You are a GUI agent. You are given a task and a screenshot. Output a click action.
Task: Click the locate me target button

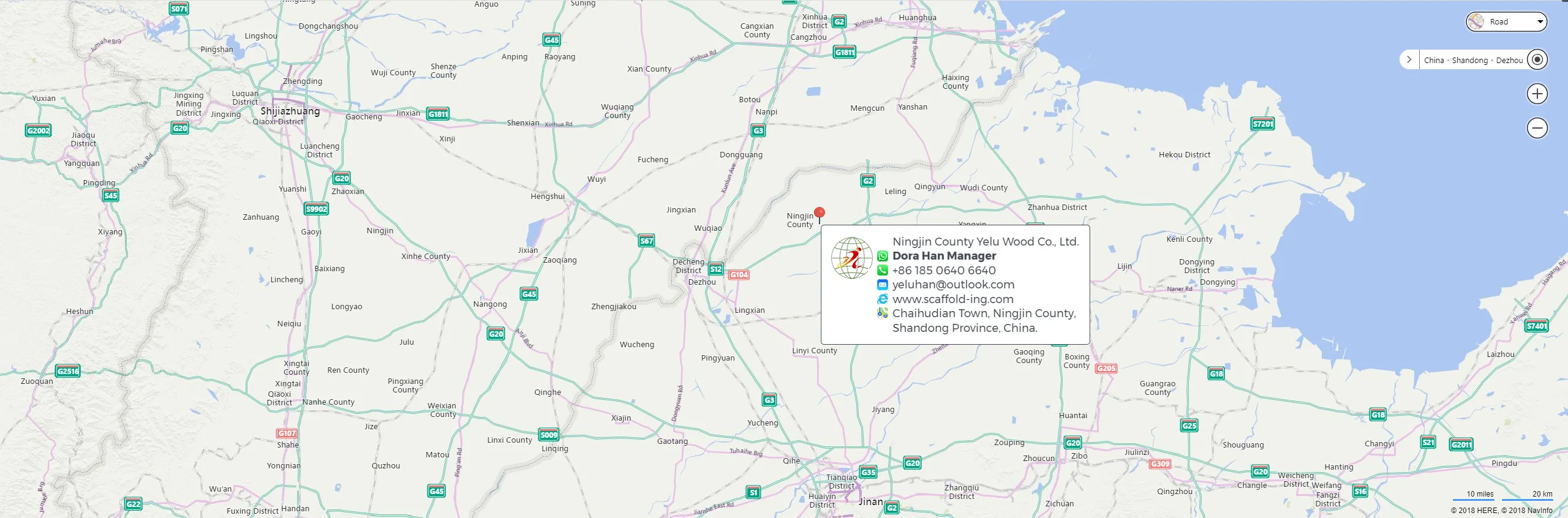[x=1537, y=60]
